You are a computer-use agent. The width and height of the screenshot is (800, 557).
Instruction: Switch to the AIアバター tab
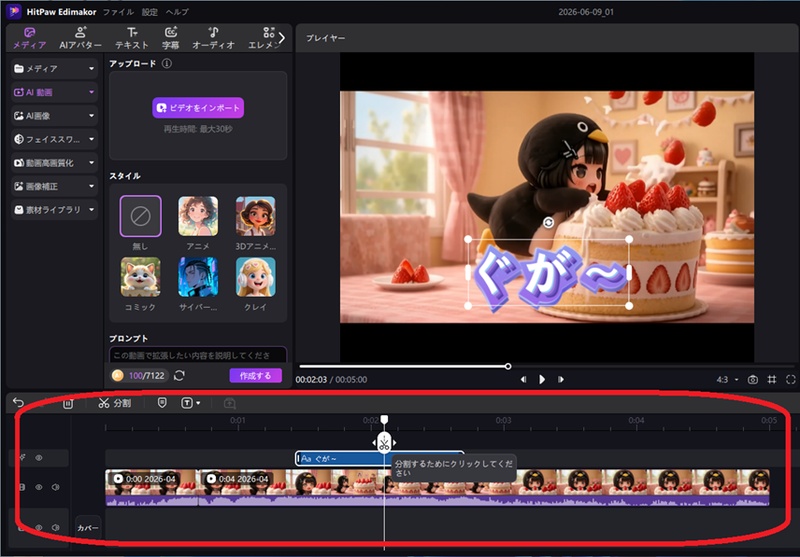(x=80, y=38)
